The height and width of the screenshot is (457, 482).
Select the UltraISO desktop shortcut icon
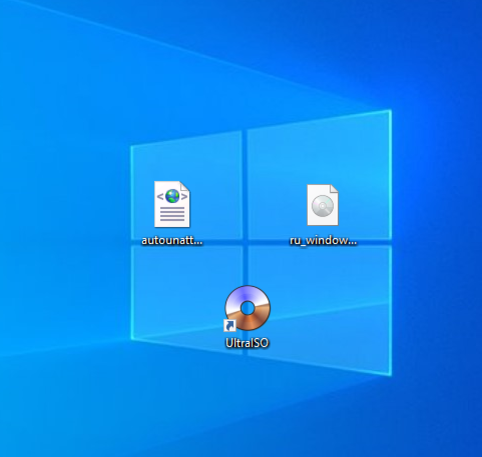point(247,308)
